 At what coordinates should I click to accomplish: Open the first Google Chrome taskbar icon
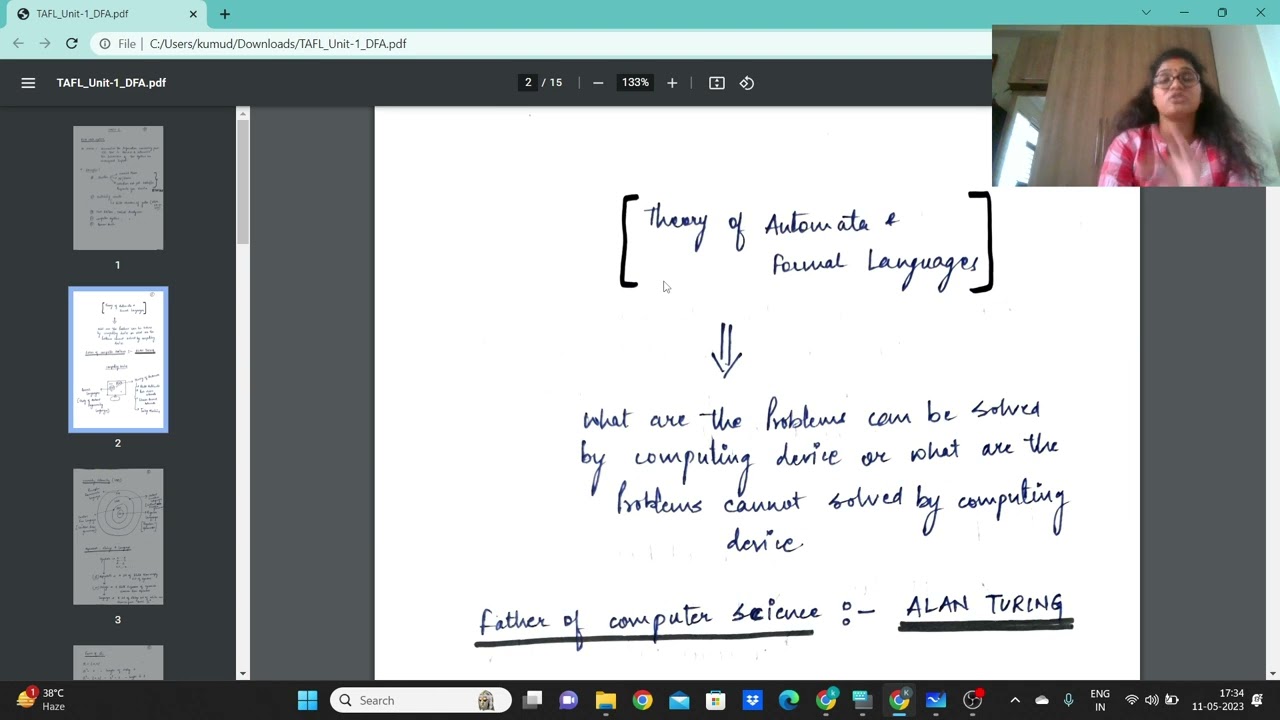[x=642, y=700]
